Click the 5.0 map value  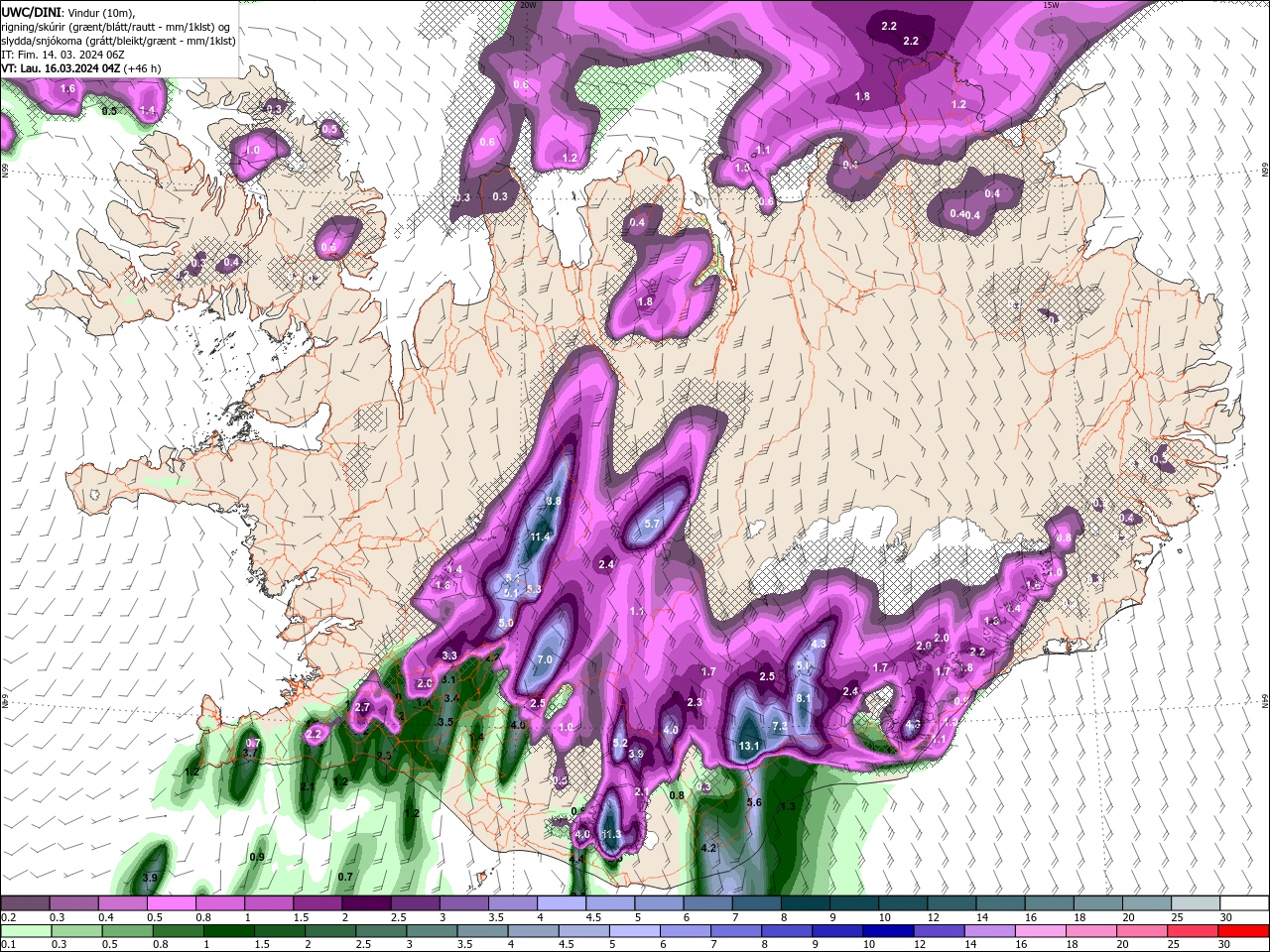505,624
